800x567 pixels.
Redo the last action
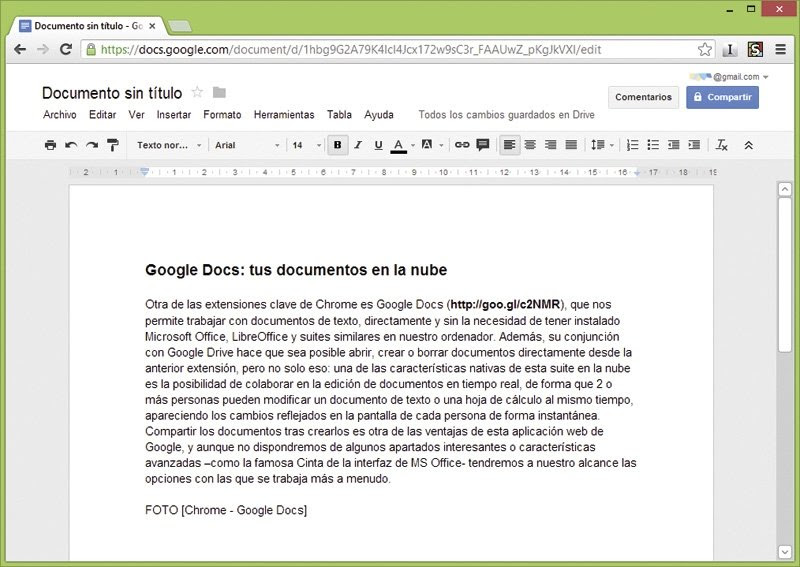click(92, 145)
